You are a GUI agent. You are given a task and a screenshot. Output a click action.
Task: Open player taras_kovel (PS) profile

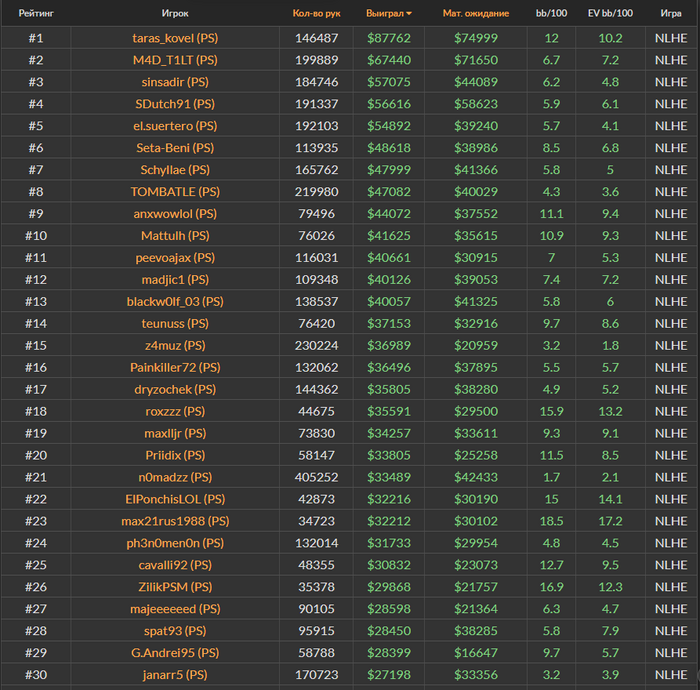coord(175,38)
